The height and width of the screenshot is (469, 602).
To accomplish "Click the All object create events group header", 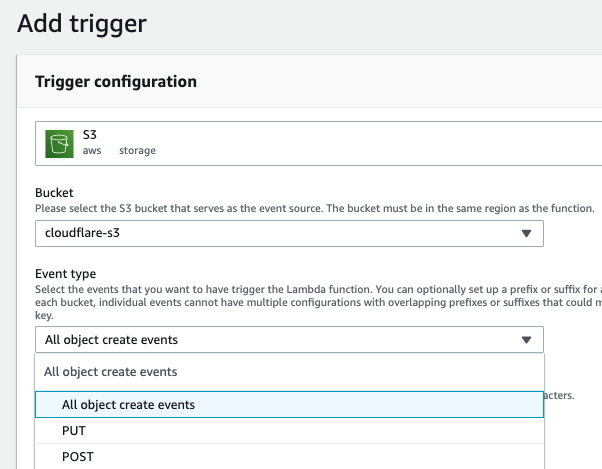I will (110, 371).
